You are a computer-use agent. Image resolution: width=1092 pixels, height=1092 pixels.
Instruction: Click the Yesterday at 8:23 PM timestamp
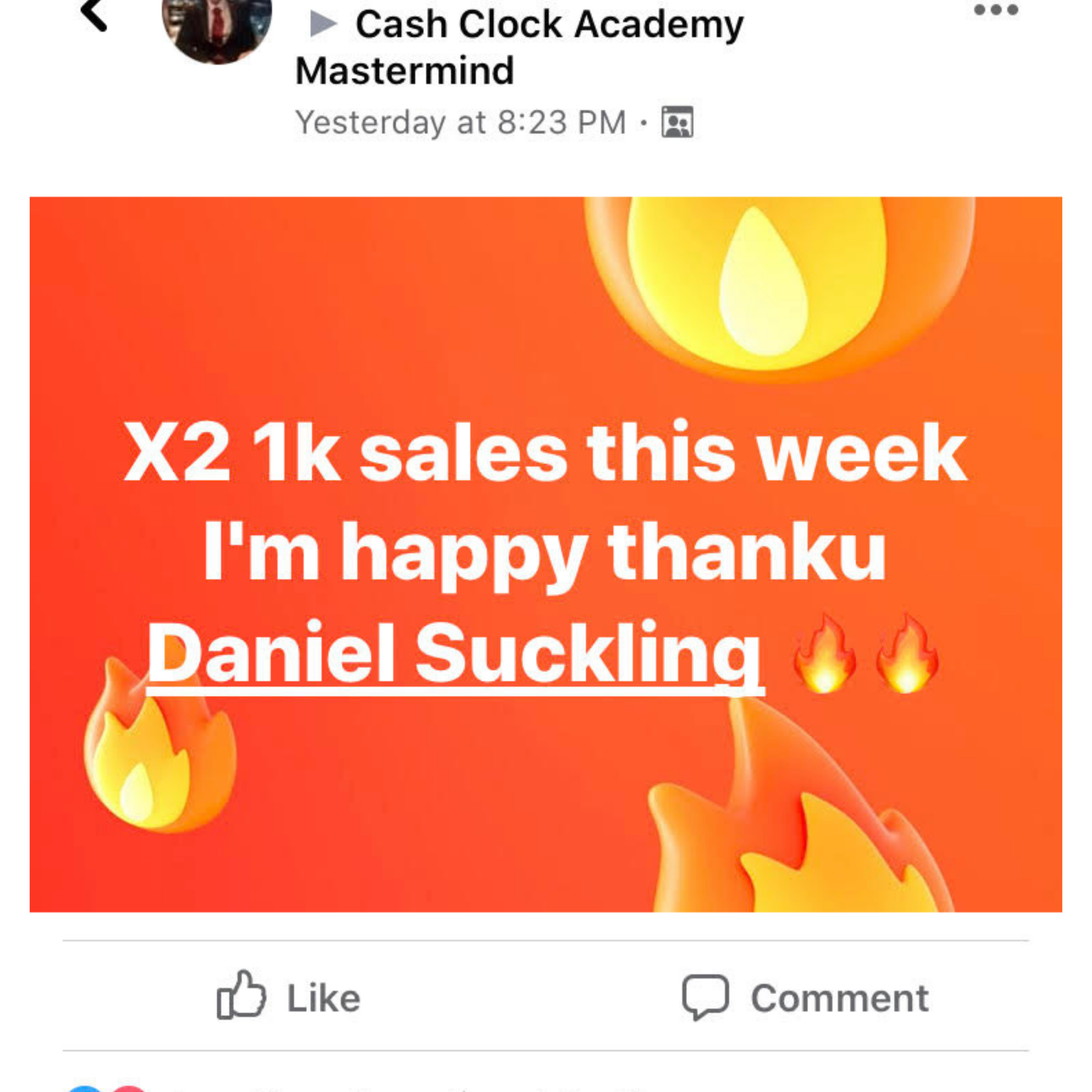pos(461,122)
